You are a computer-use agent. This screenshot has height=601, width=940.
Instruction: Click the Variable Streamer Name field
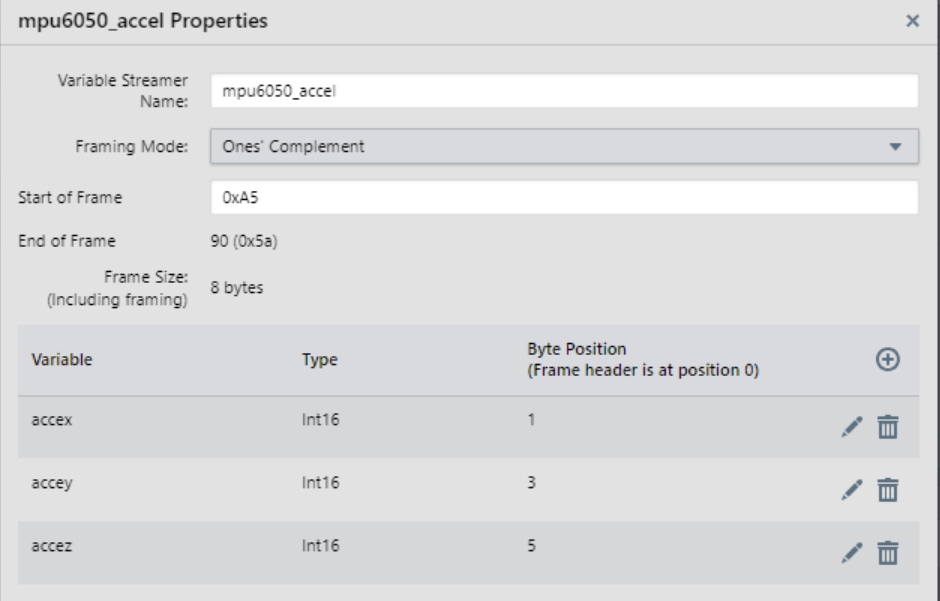pyautogui.click(x=564, y=91)
